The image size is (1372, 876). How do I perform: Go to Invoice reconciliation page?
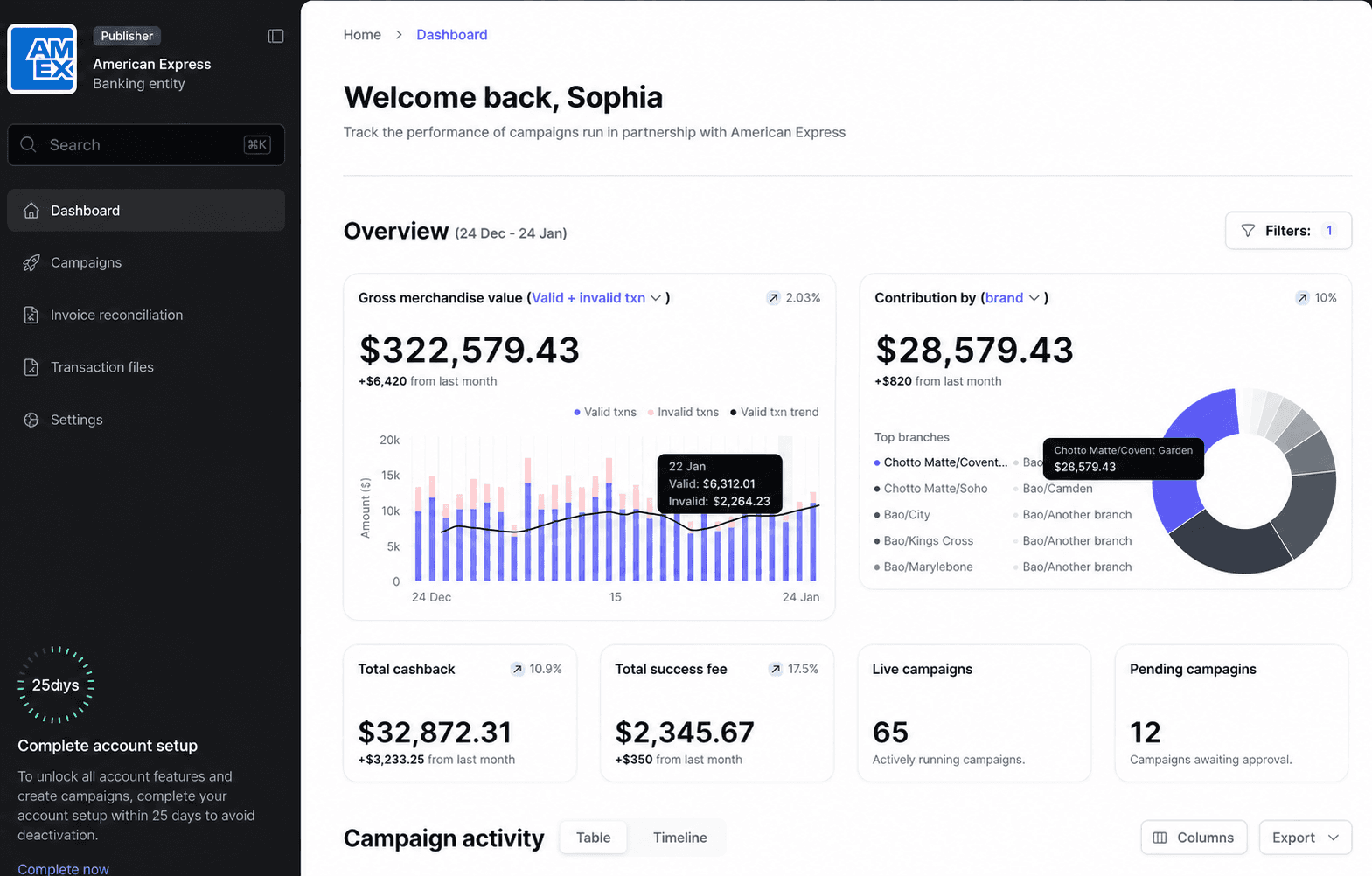146,316
